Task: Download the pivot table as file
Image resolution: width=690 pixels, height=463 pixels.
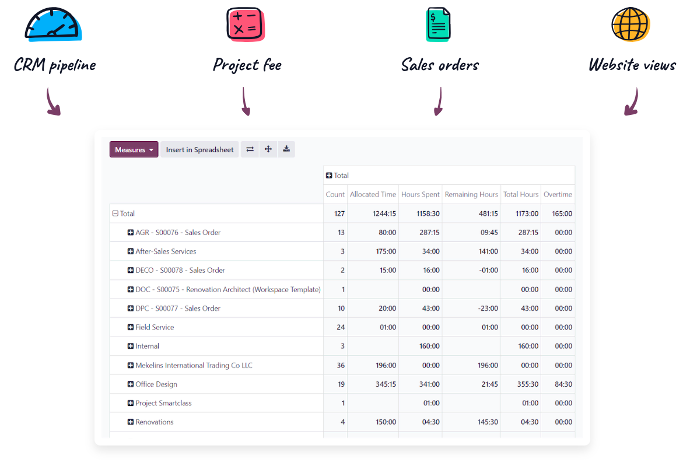Action: point(287,149)
